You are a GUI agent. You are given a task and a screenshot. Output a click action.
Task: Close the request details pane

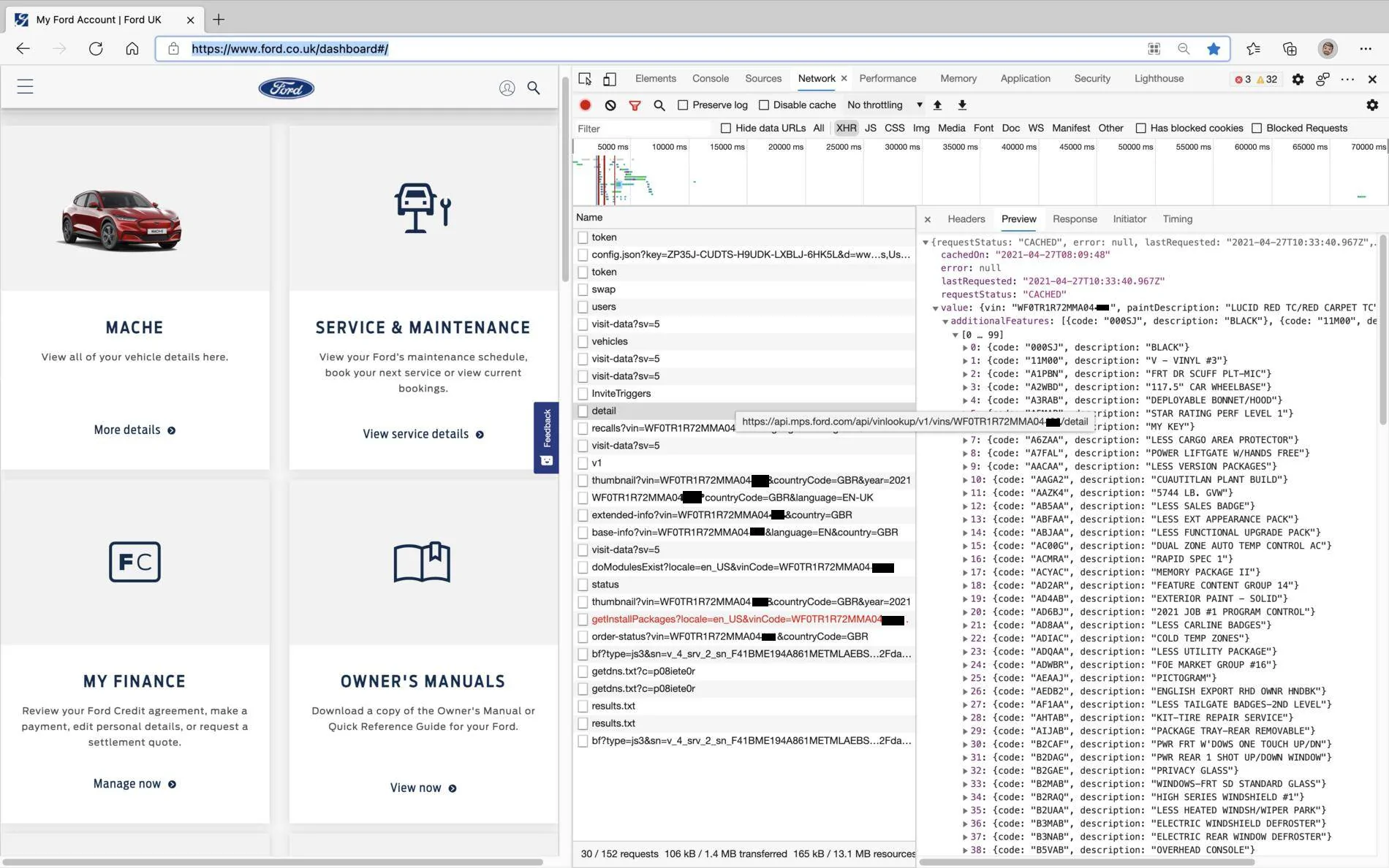pos(928,219)
